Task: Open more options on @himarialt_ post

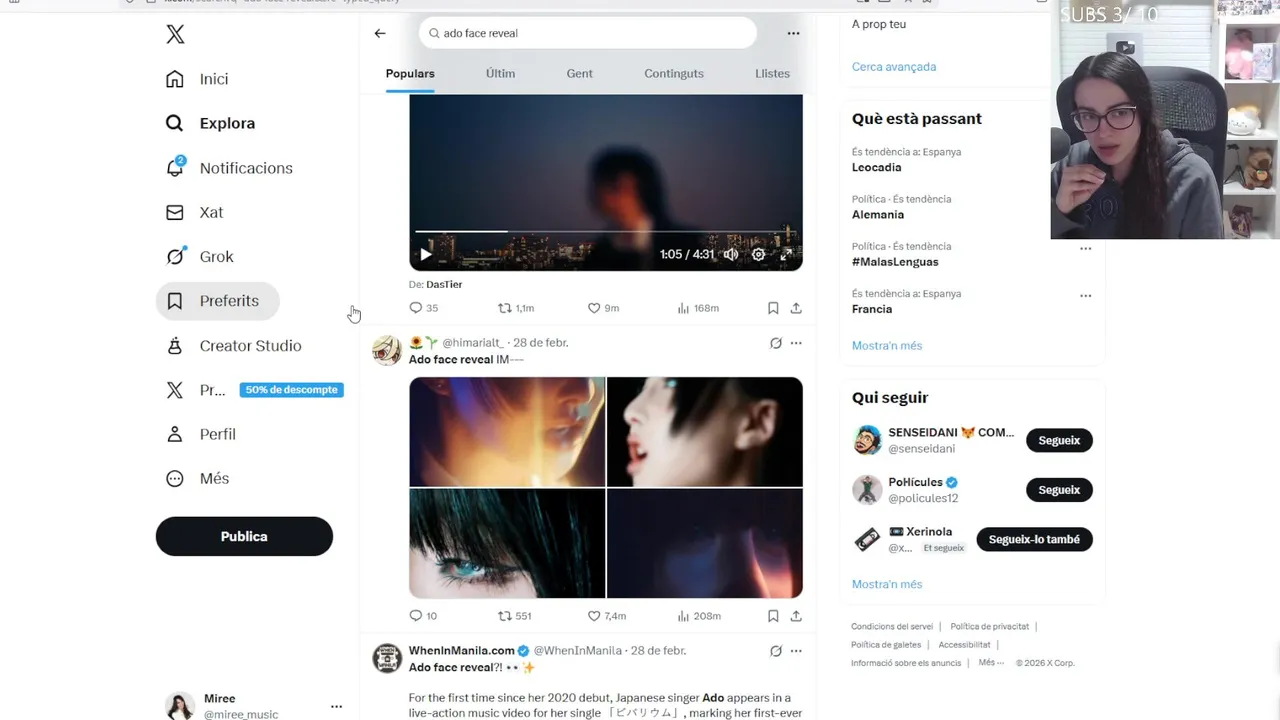Action: coord(796,343)
